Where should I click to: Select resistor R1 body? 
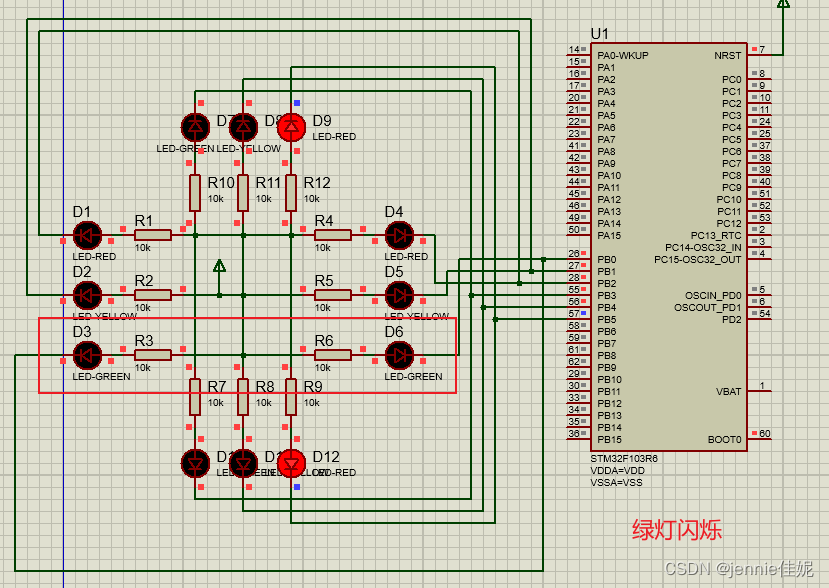153,235
